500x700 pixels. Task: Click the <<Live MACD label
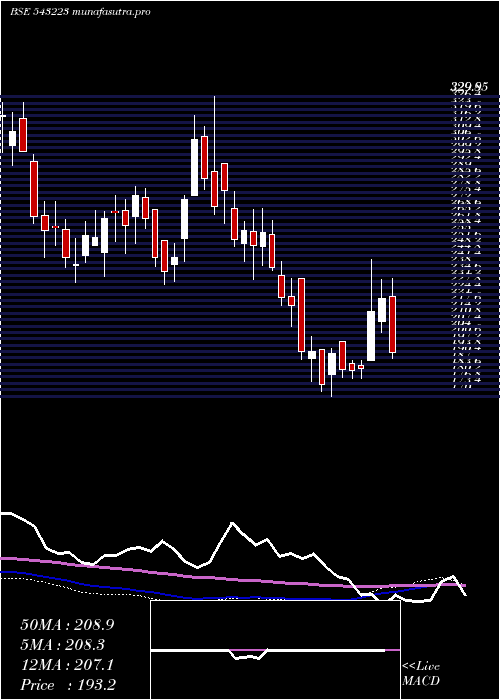[421, 674]
